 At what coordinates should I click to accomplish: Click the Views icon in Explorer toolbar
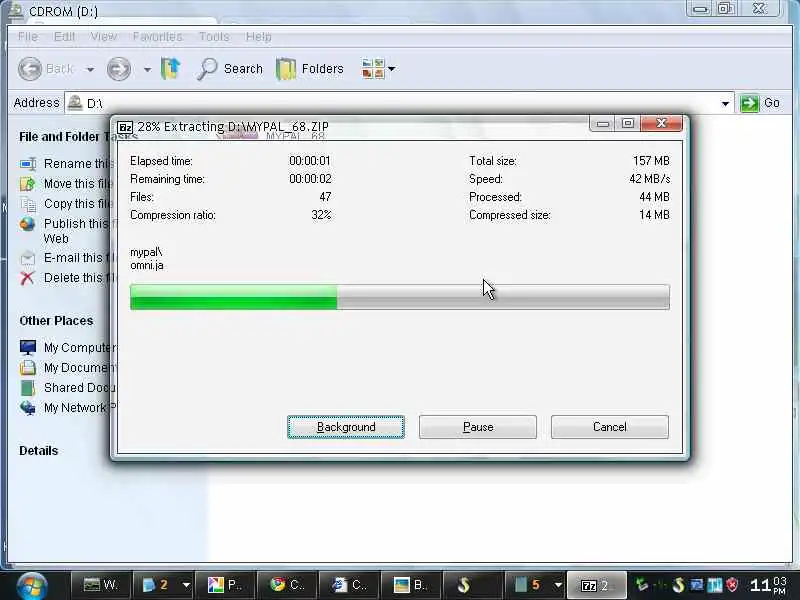pyautogui.click(x=373, y=68)
